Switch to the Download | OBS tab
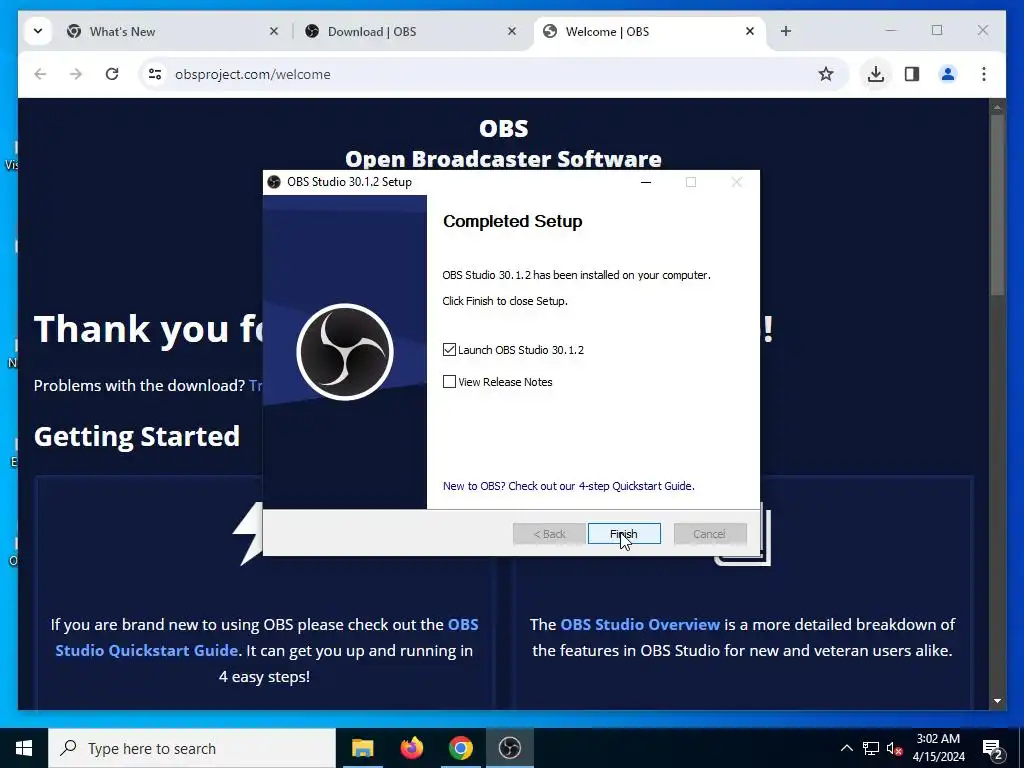This screenshot has height=768, width=1024. 372,31
